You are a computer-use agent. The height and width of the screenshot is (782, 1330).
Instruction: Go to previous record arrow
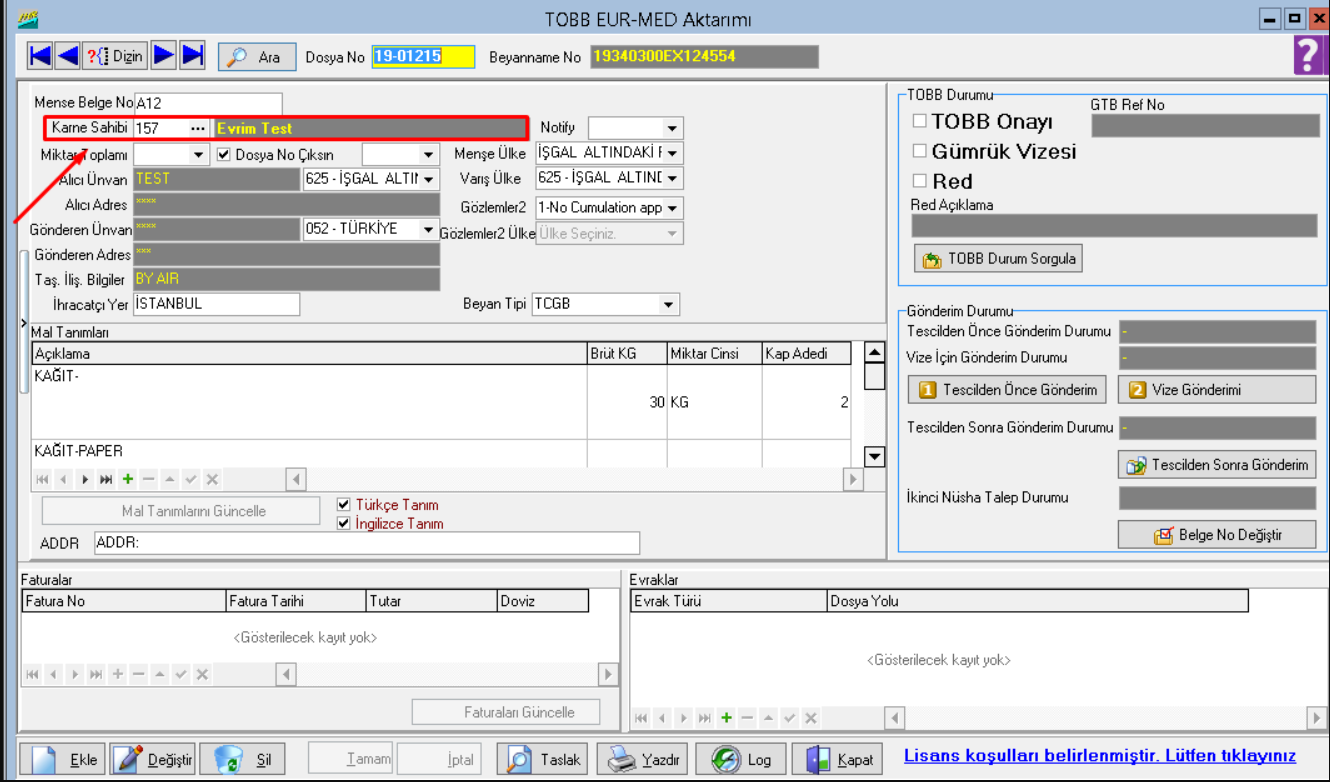pos(67,56)
